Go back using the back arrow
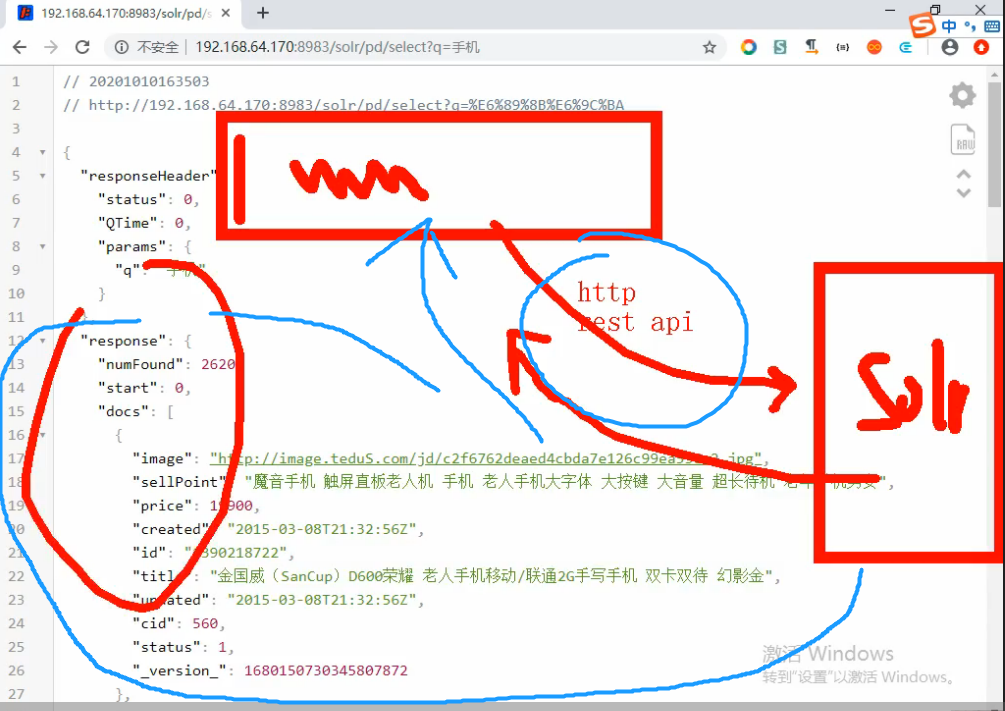Screen dimensions: 1005x711 (x=21, y=46)
